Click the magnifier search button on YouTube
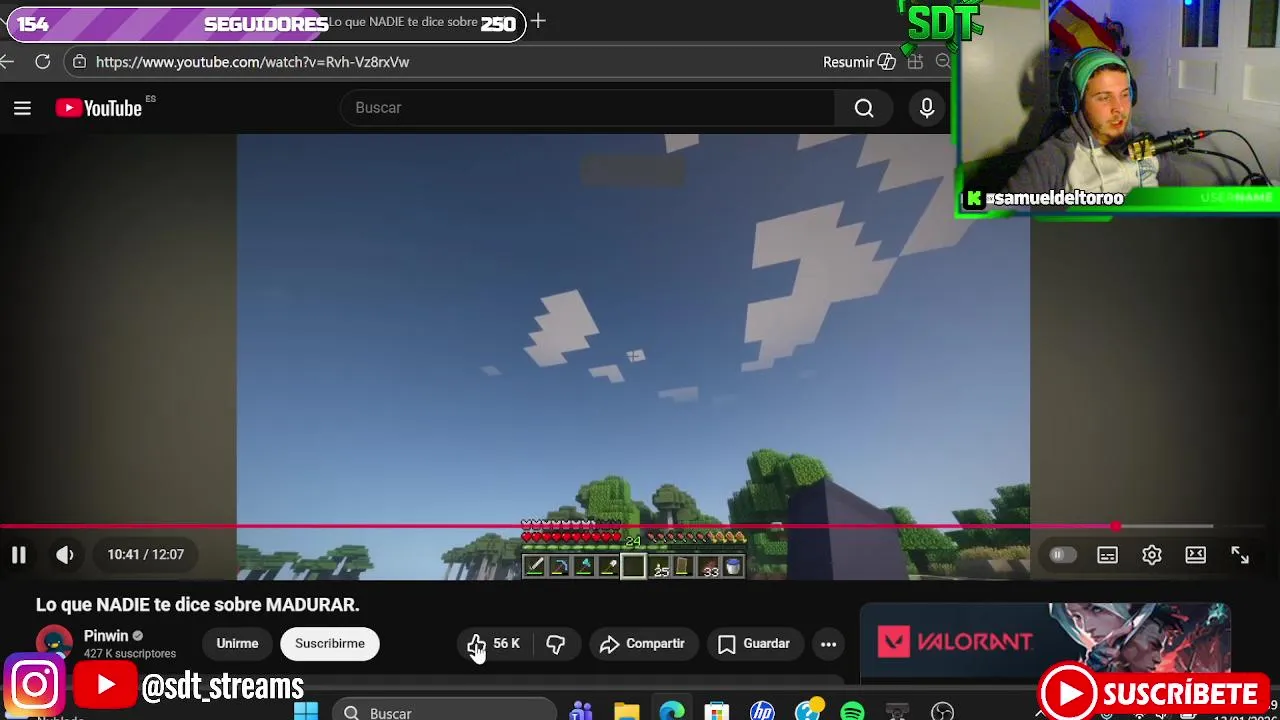The height and width of the screenshot is (720, 1280). click(864, 108)
